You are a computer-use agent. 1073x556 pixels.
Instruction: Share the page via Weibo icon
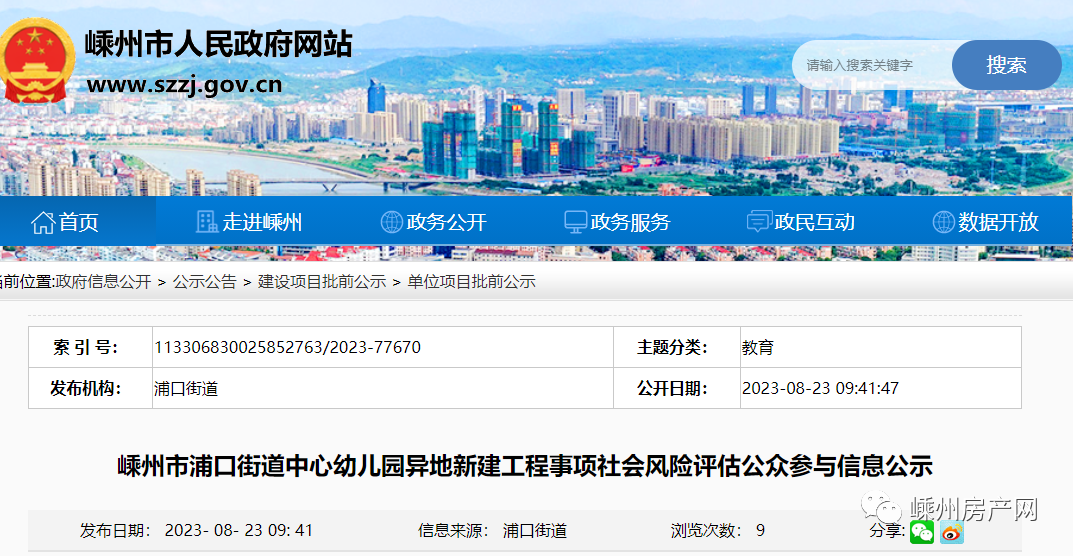[951, 532]
